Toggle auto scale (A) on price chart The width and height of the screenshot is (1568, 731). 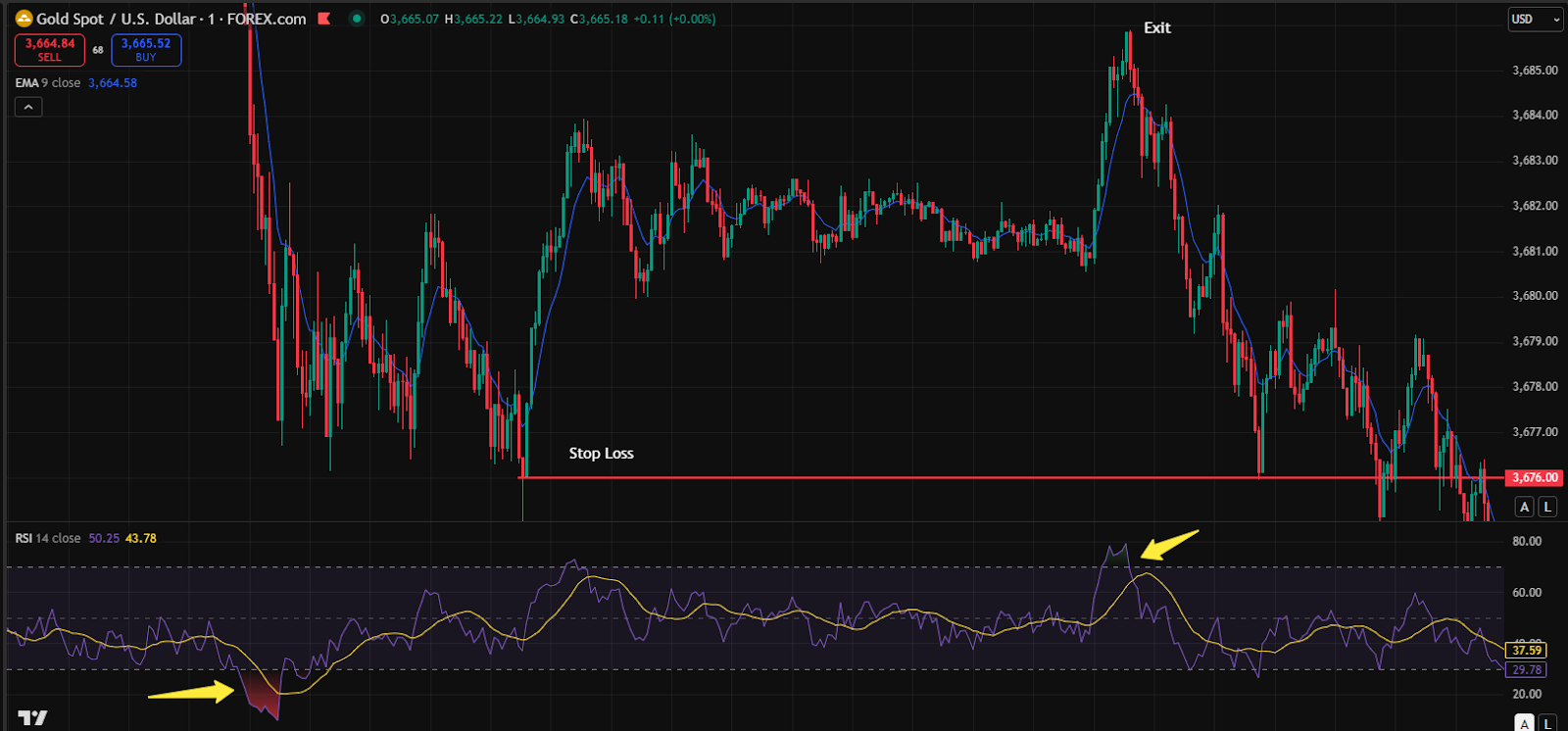tap(1524, 507)
